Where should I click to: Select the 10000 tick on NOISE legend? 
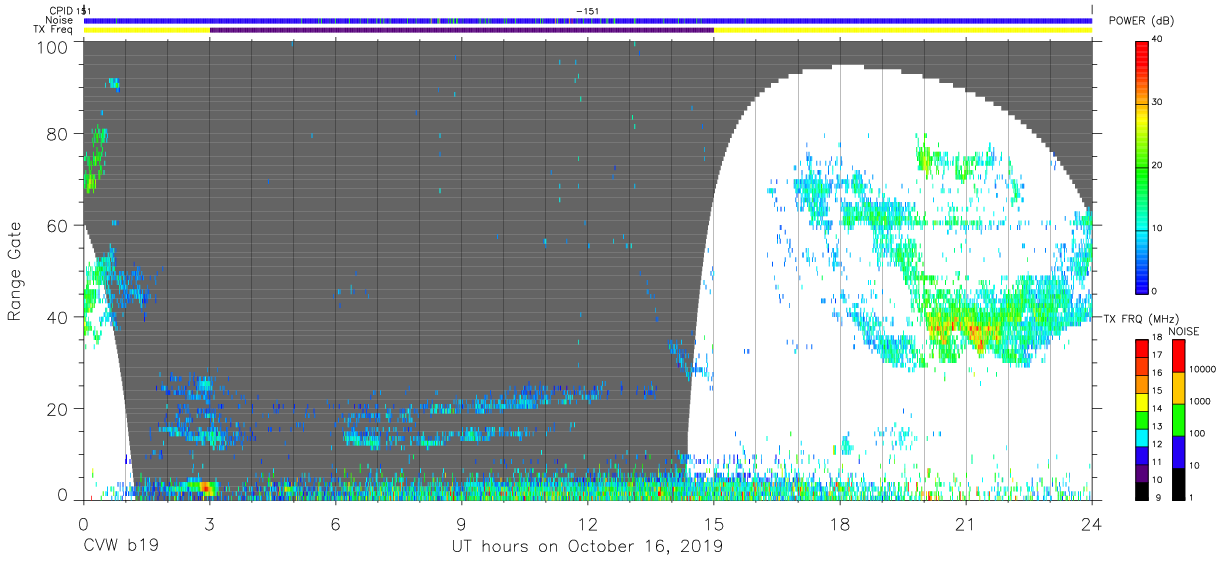coord(1205,368)
